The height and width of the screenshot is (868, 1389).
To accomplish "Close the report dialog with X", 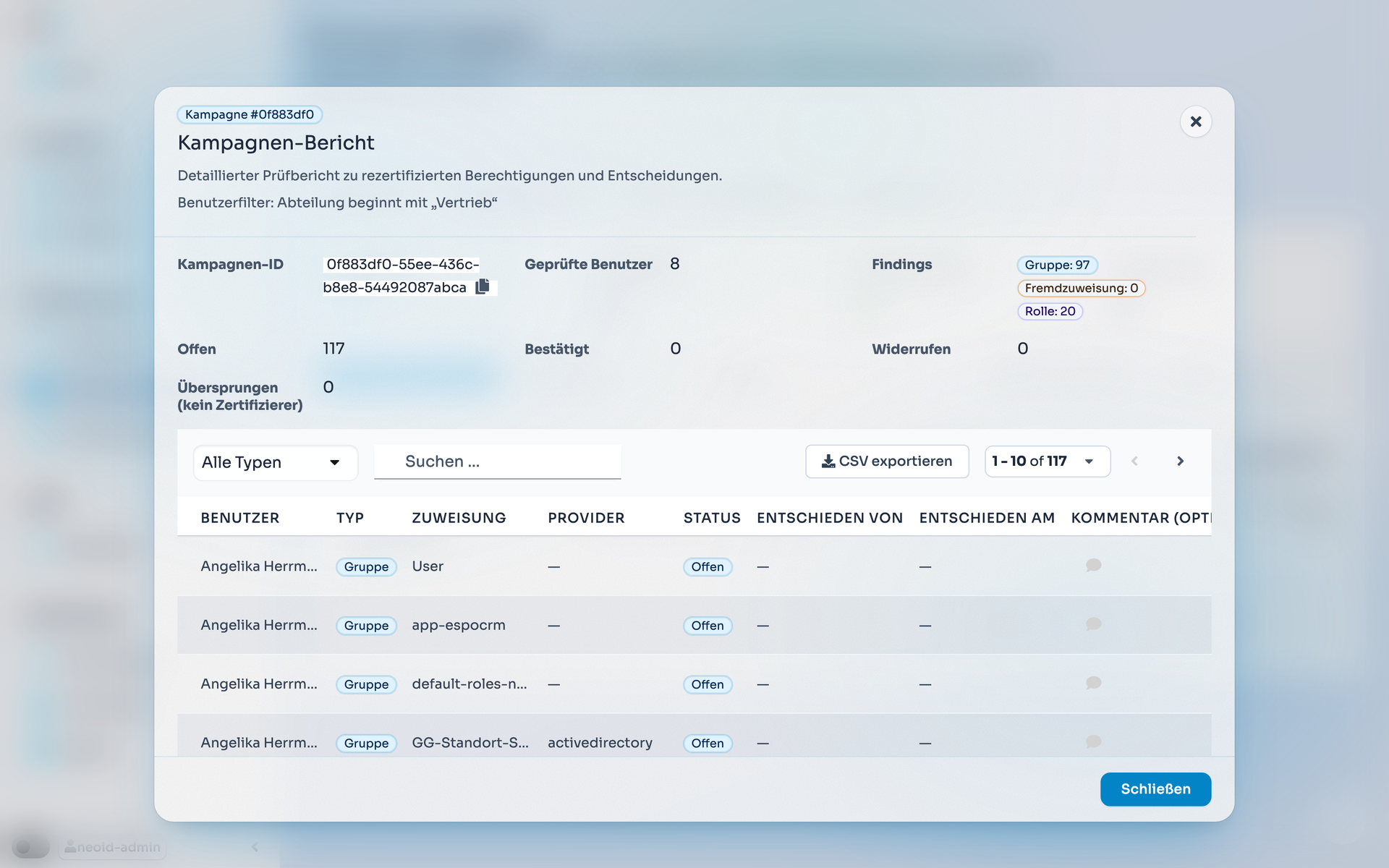I will tap(1196, 122).
